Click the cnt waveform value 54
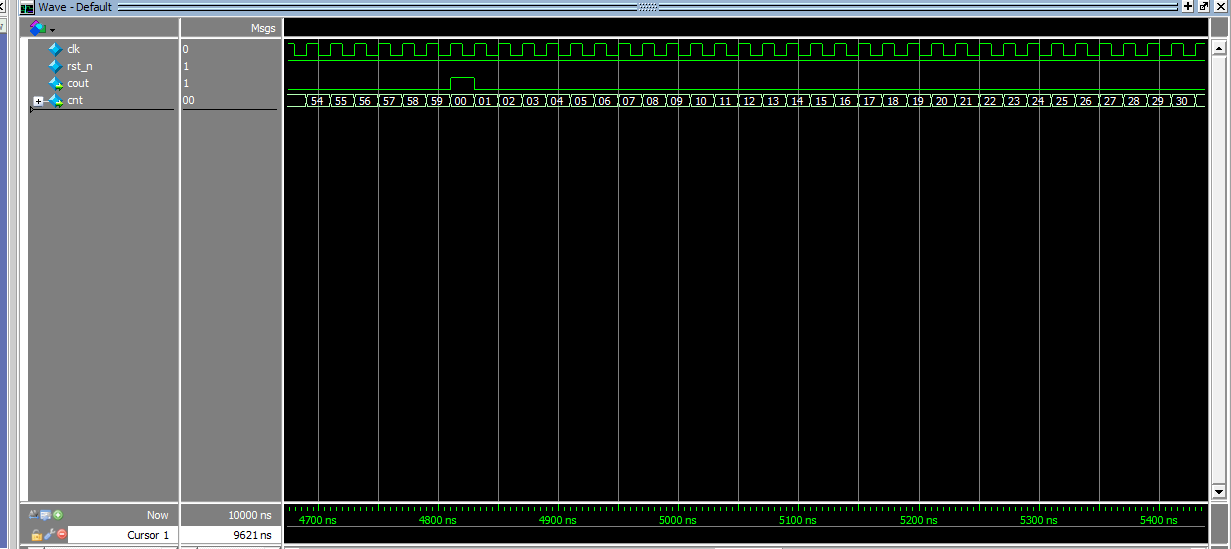Viewport: 1231px width, 549px height. (317, 101)
